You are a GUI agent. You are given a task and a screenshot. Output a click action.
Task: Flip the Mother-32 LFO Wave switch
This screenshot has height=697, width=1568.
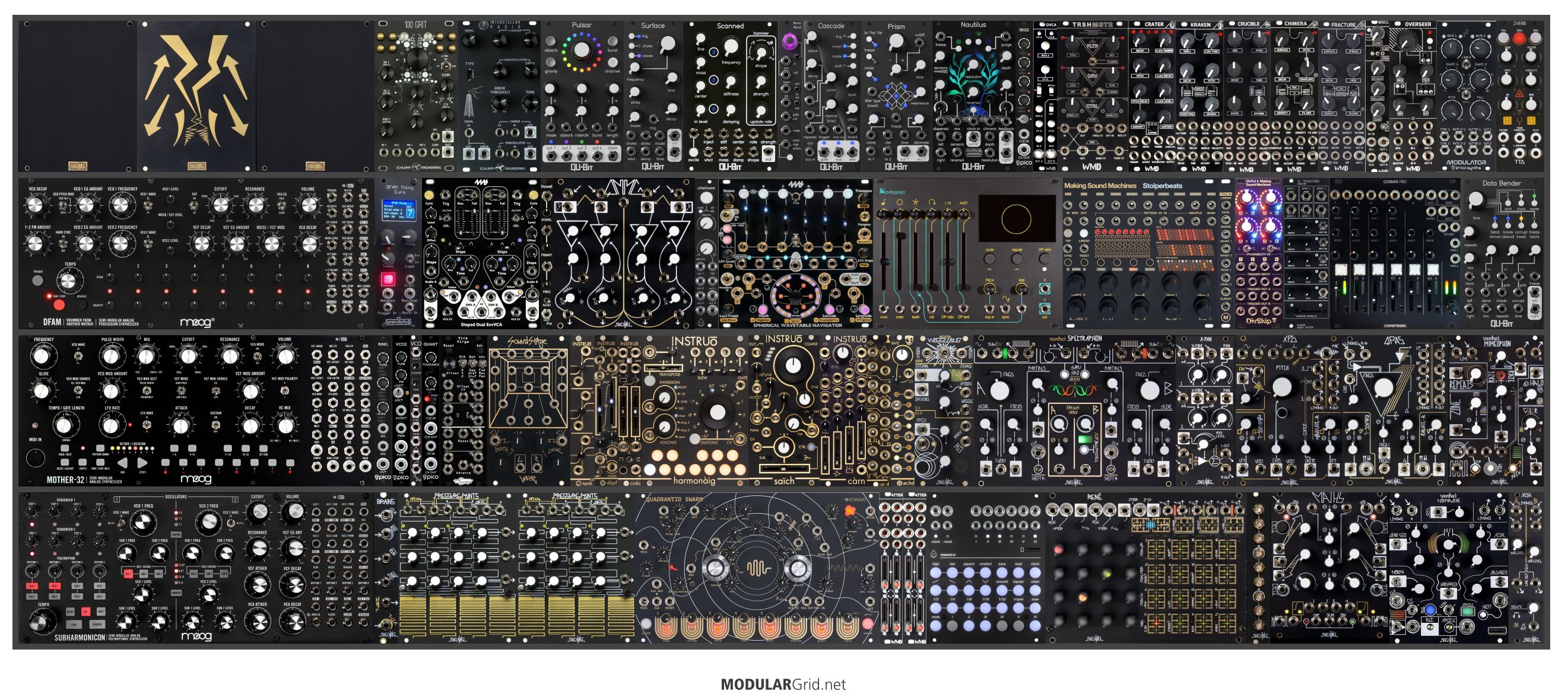click(x=146, y=424)
